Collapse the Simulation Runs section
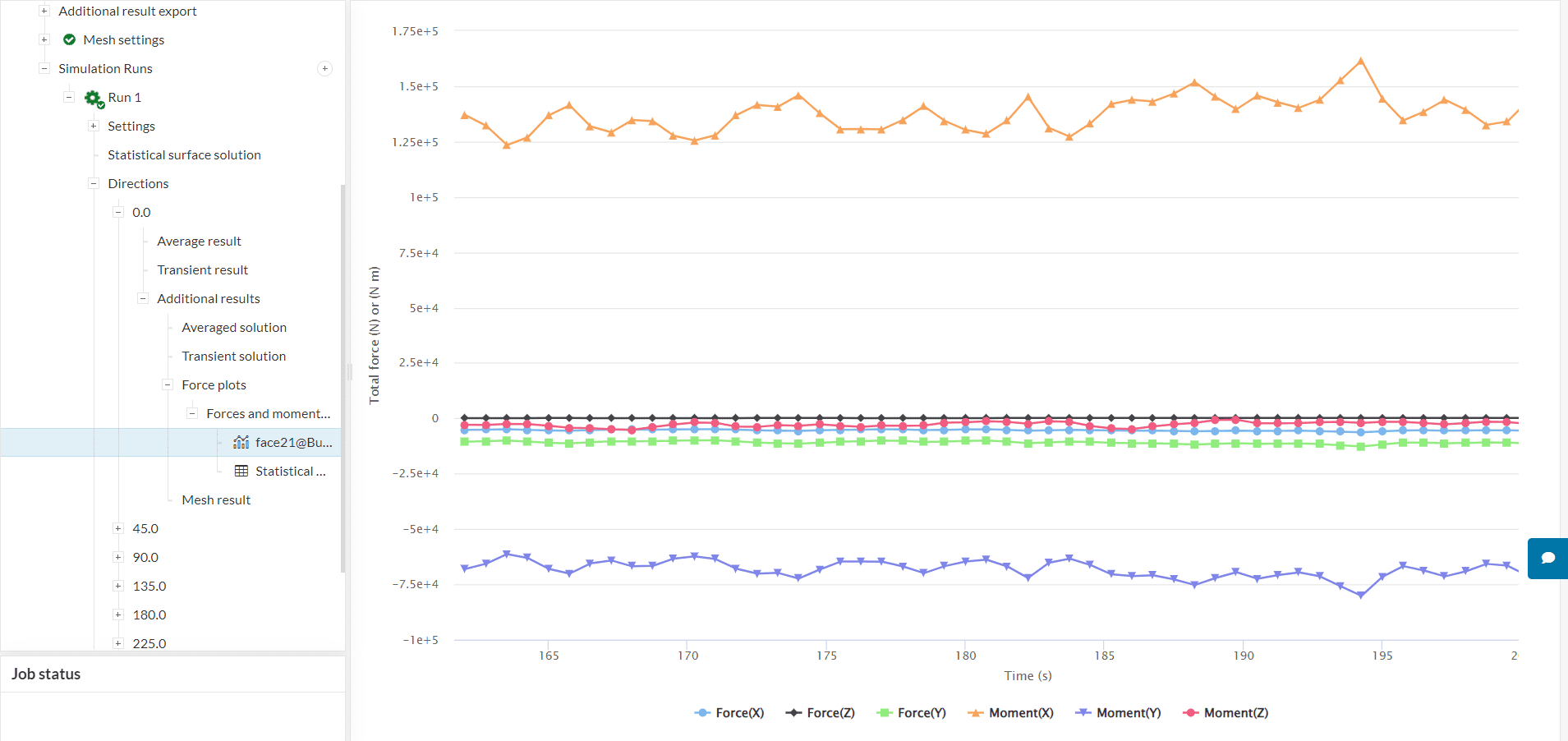Screen dimensions: 1568x741 pyautogui.click(x=44, y=69)
